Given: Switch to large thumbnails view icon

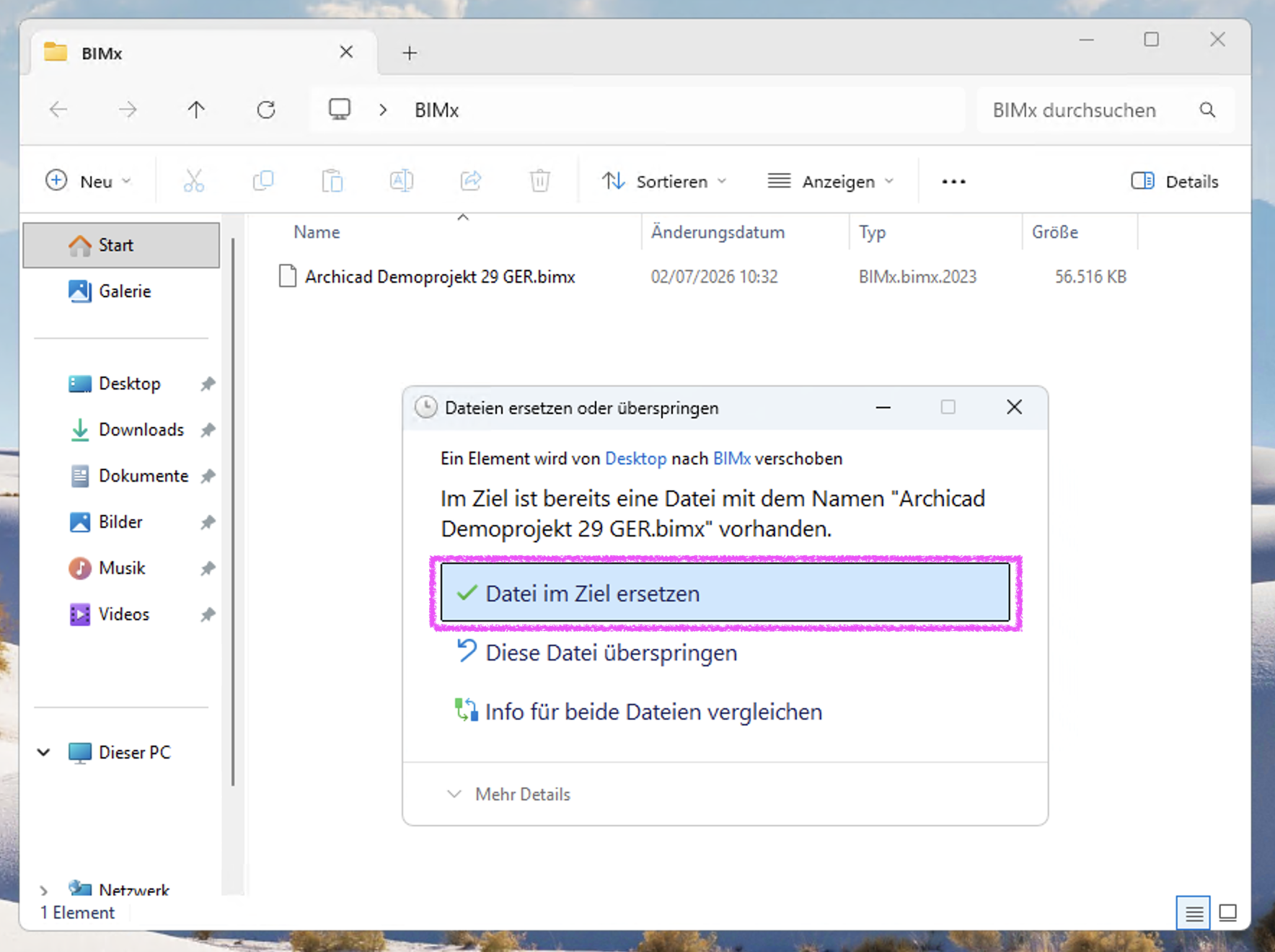Looking at the screenshot, I should [x=1227, y=913].
